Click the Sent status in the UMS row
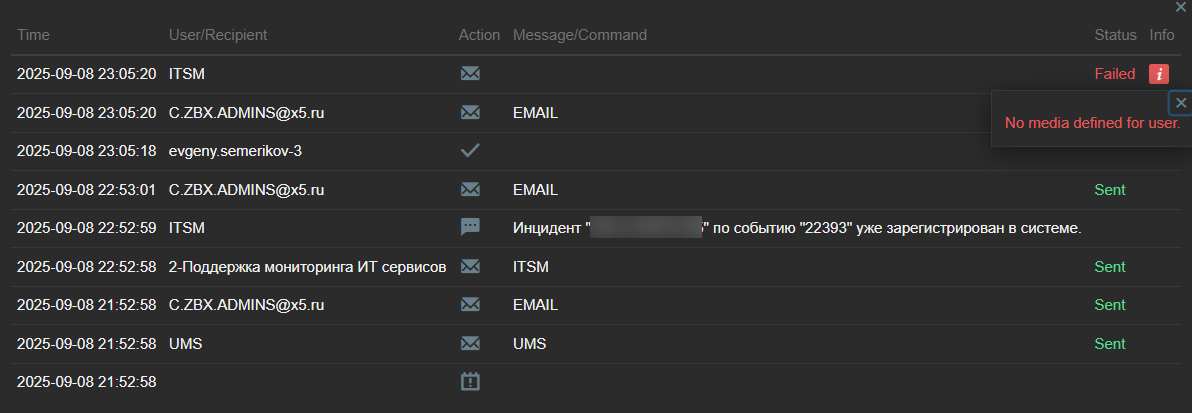This screenshot has height=413, width=1192. tap(1110, 343)
